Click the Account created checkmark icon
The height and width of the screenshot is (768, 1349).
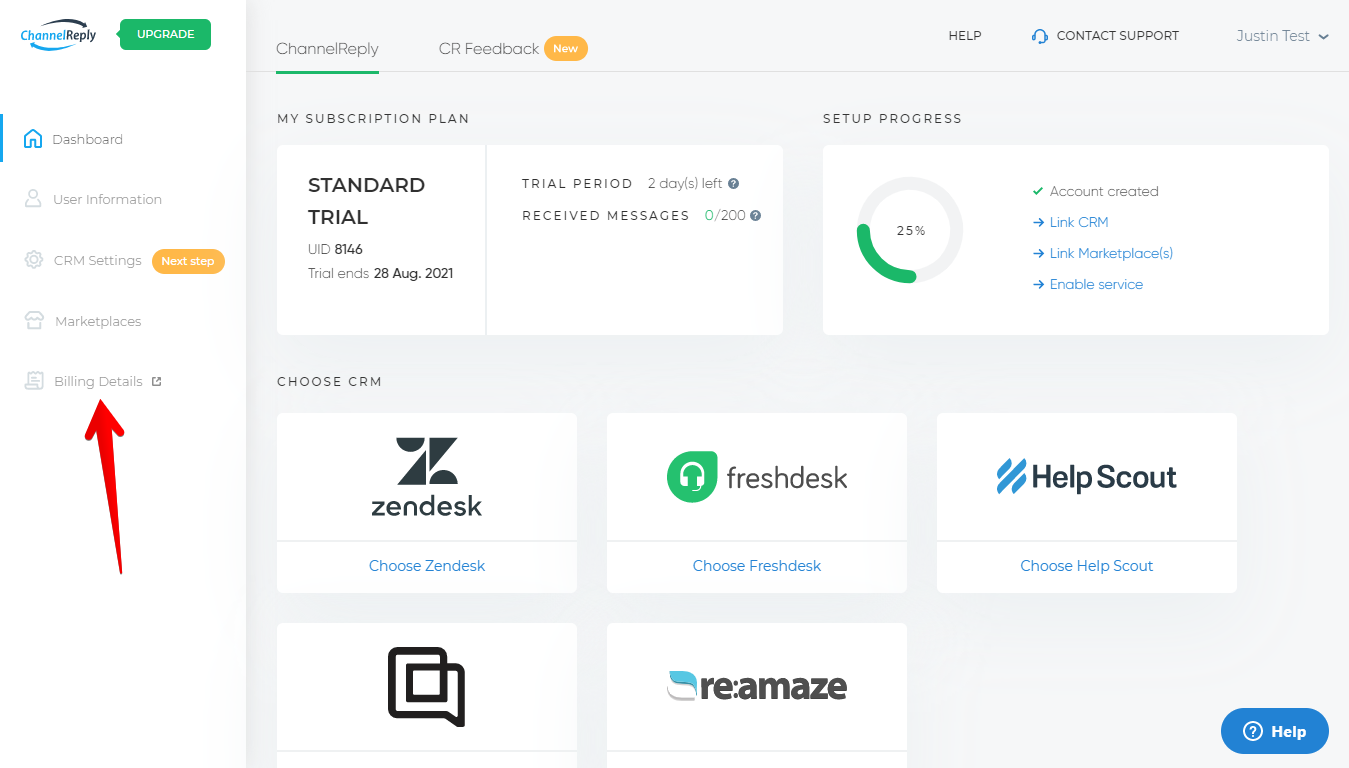(x=1038, y=191)
